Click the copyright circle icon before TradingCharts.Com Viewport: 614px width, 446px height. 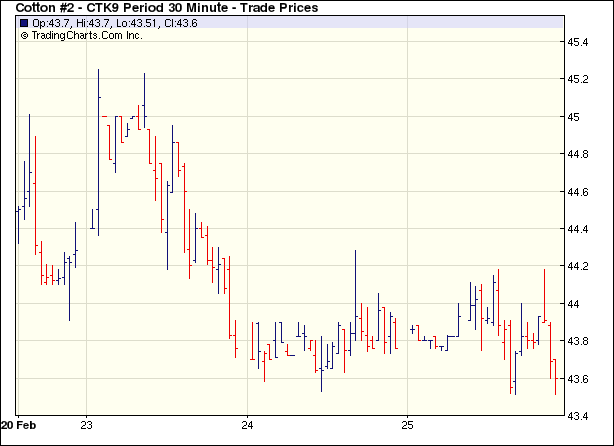click(x=24, y=35)
